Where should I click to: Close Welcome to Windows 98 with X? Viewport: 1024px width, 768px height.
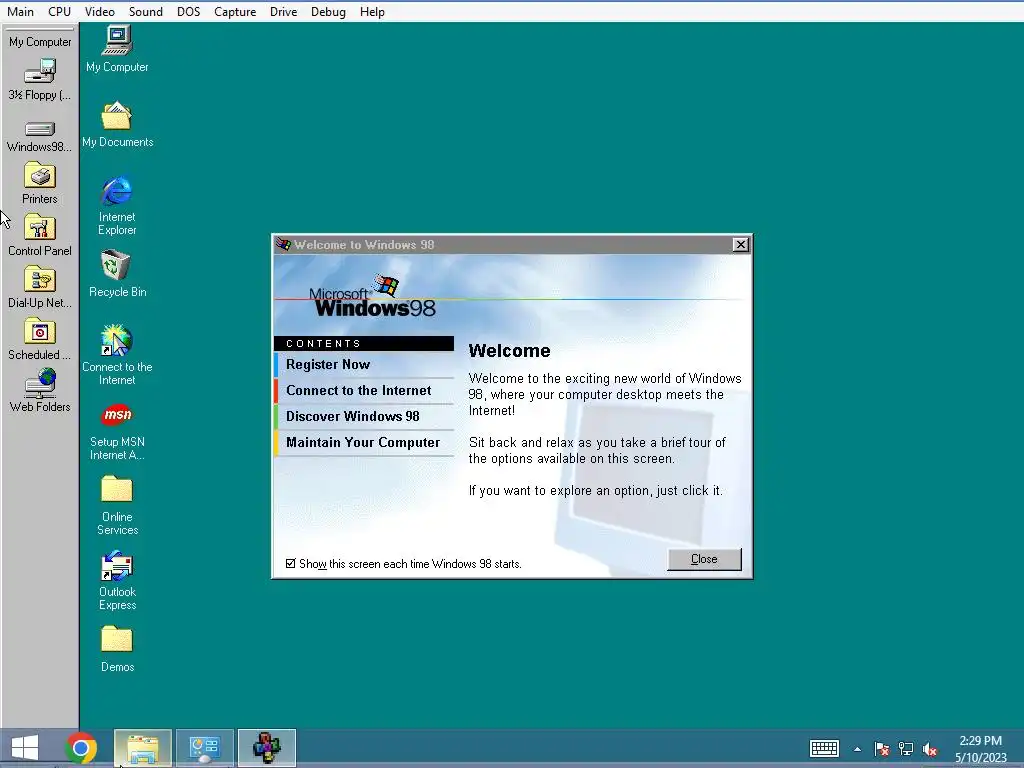point(740,244)
